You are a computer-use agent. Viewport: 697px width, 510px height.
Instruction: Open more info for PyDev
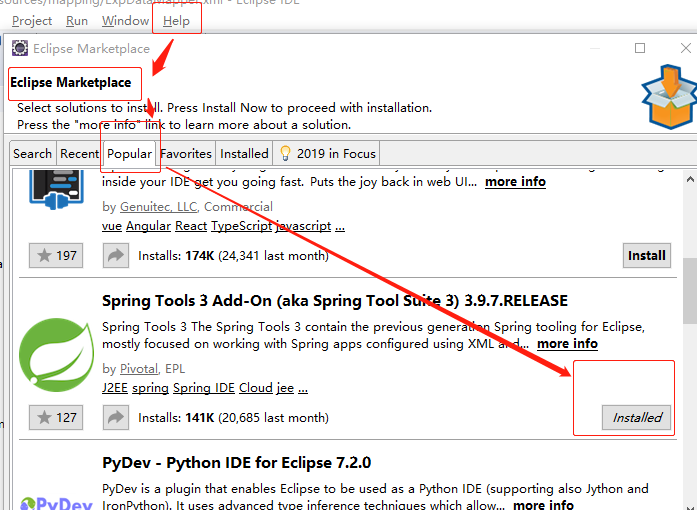(543, 505)
